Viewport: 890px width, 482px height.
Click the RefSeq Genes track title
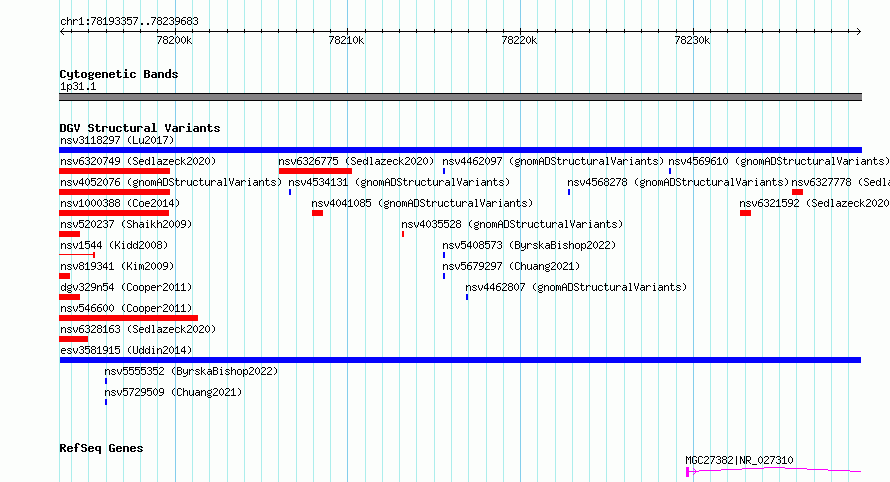click(x=101, y=448)
